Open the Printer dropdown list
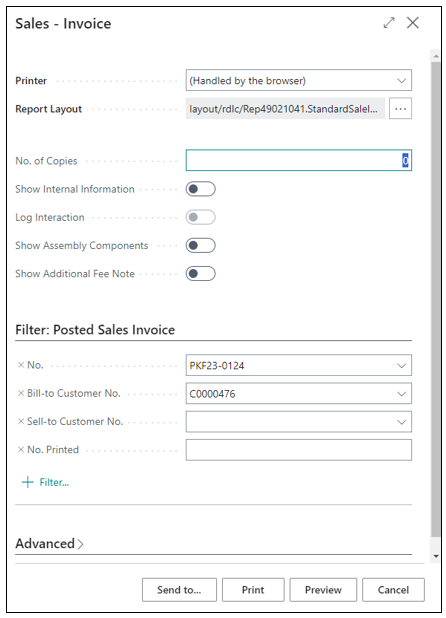 point(299,80)
